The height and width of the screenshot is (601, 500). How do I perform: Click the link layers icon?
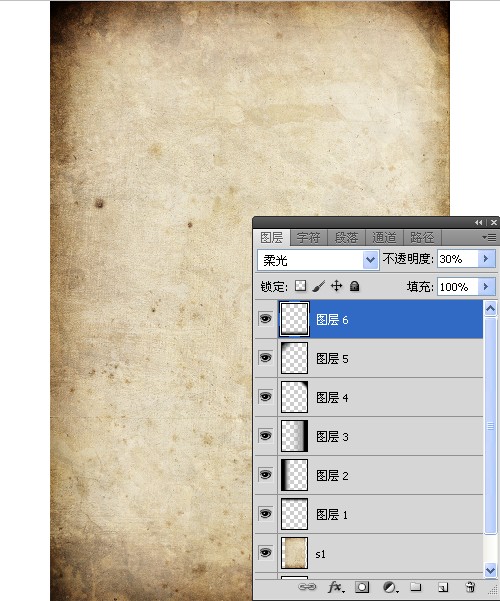point(307,587)
